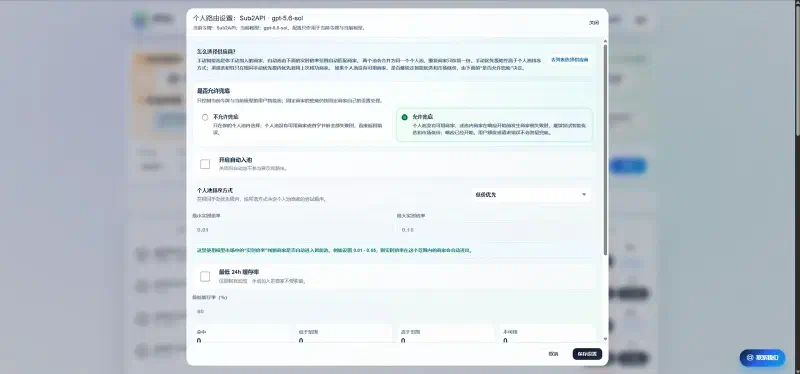Click the green hint text about rate range
The width and height of the screenshot is (800, 374).
[x=335, y=251]
